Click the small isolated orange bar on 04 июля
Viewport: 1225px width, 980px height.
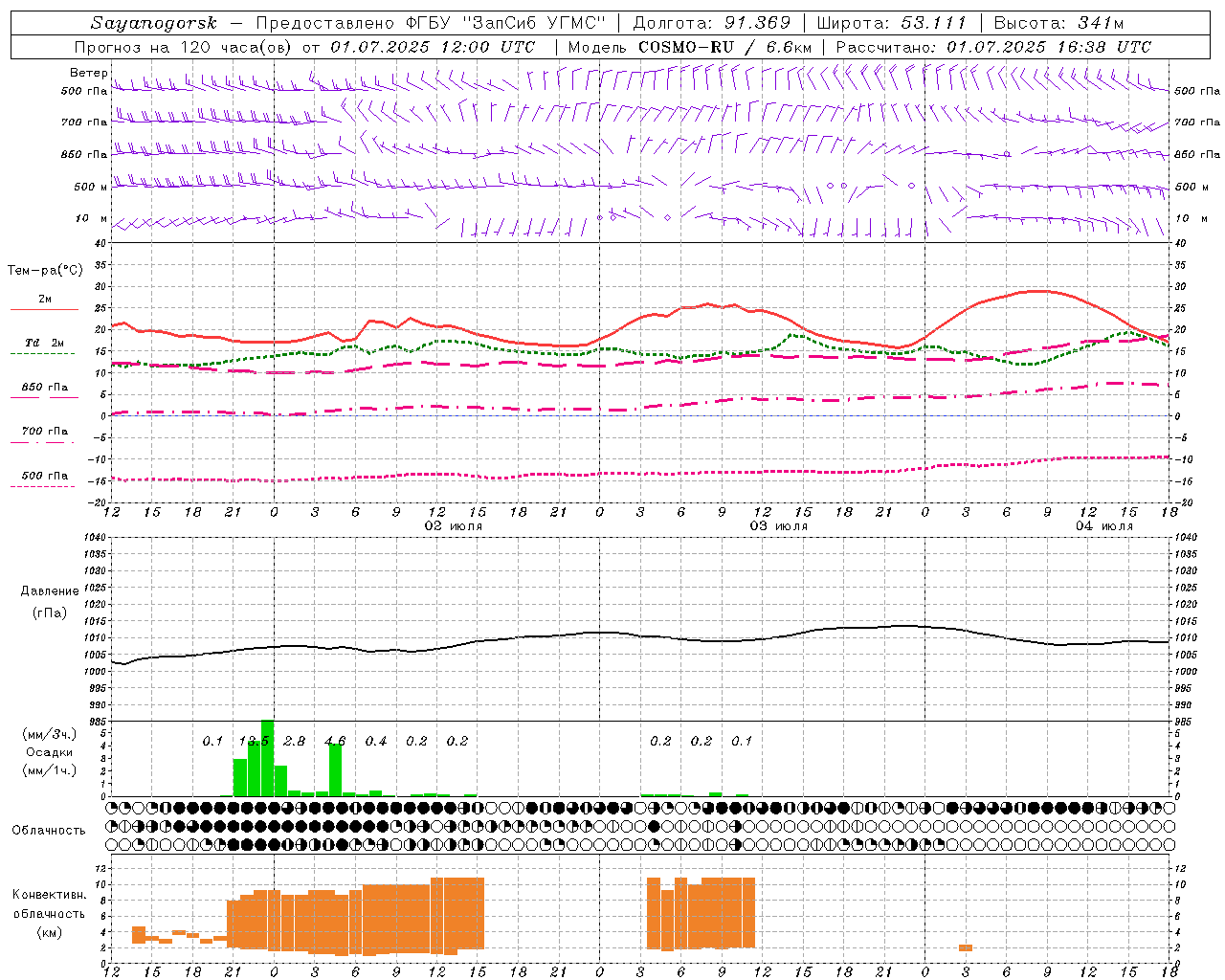[x=966, y=947]
